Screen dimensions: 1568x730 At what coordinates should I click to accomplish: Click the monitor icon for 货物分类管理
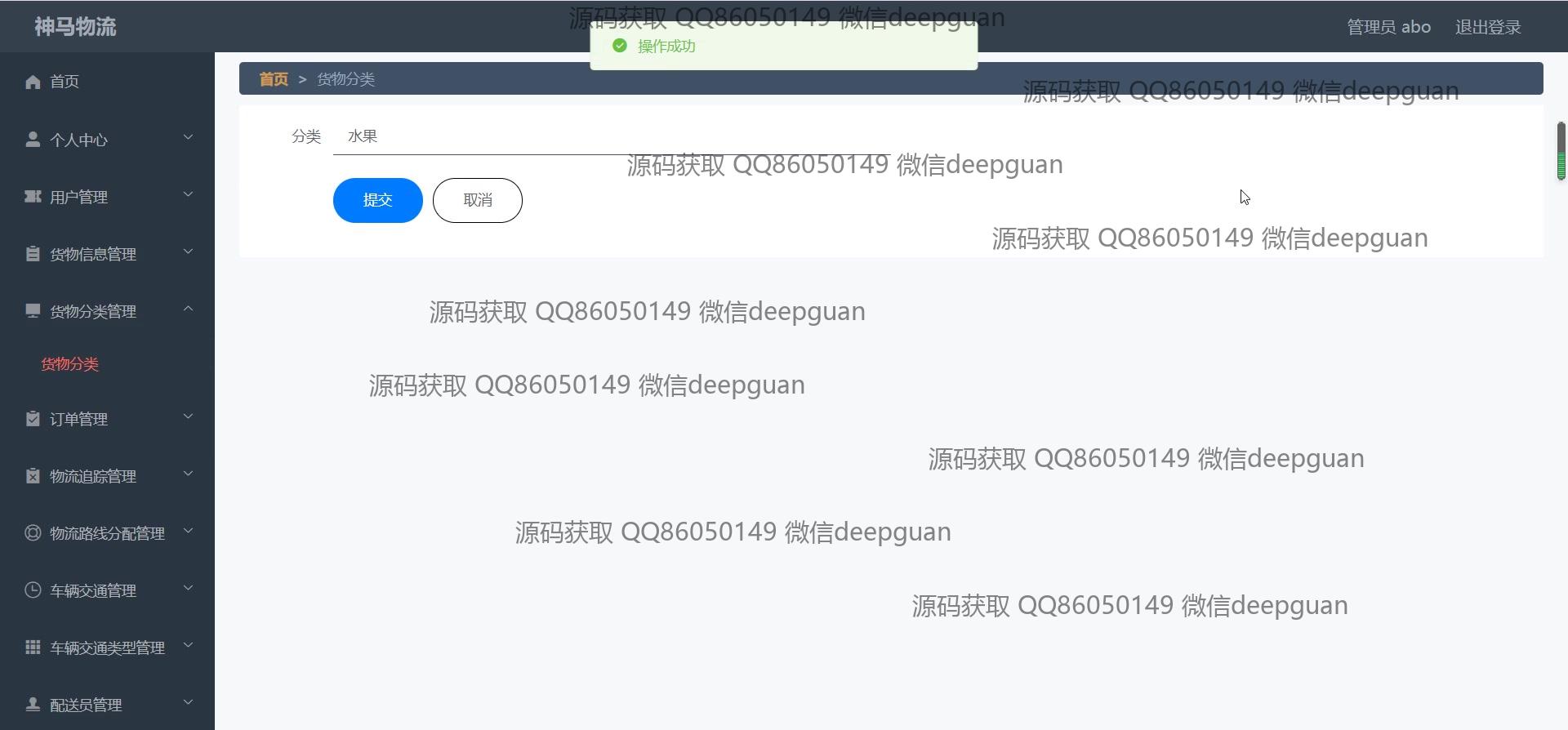(x=33, y=311)
